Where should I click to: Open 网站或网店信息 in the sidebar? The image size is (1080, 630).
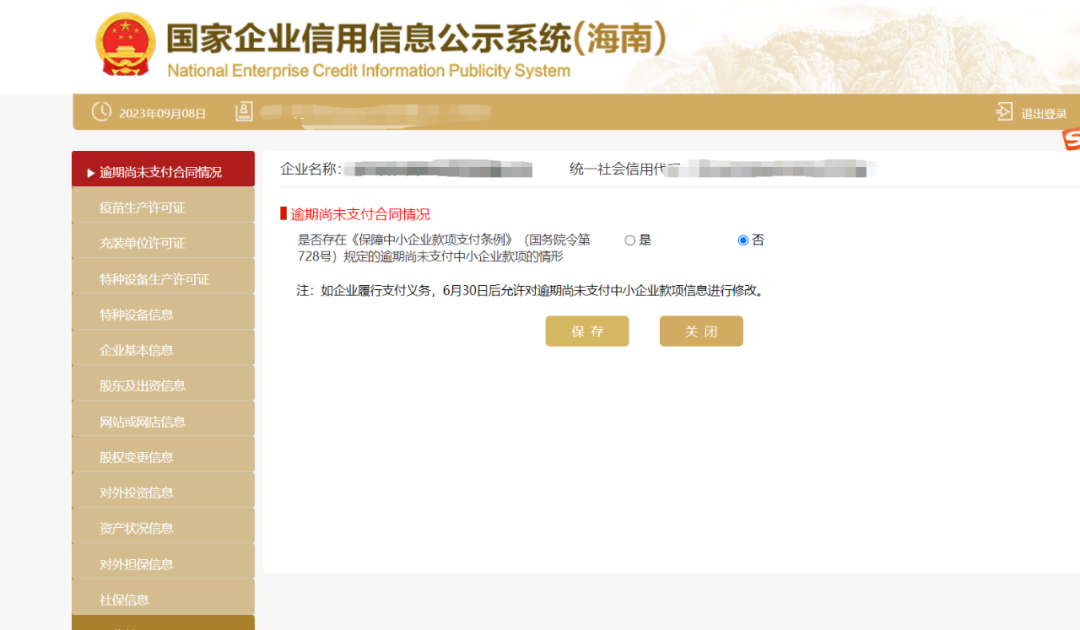[x=142, y=422]
